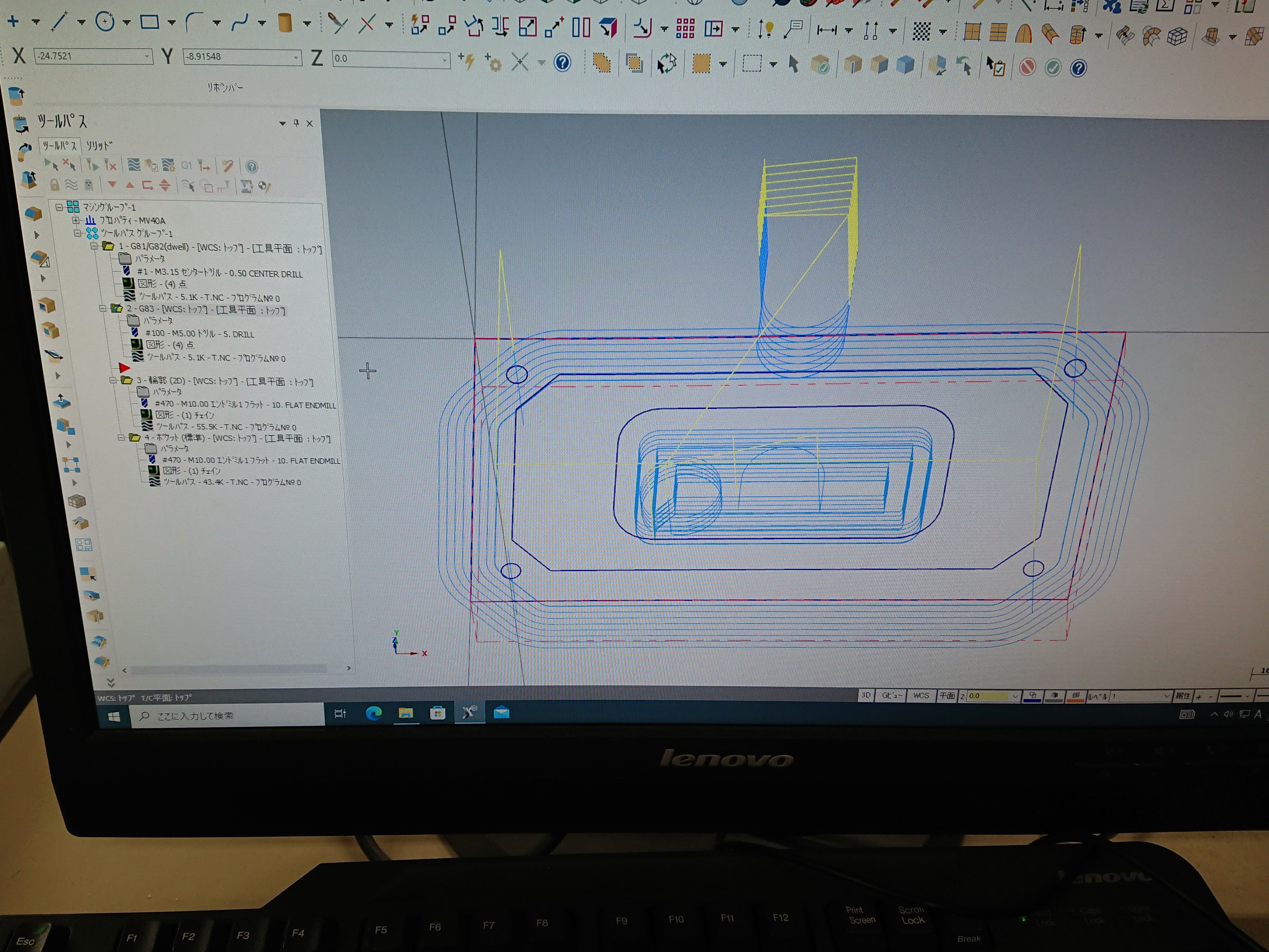Viewport: 1269px width, 952px height.
Task: Collapse the マシングループ-1 tree node
Action: click(59, 207)
